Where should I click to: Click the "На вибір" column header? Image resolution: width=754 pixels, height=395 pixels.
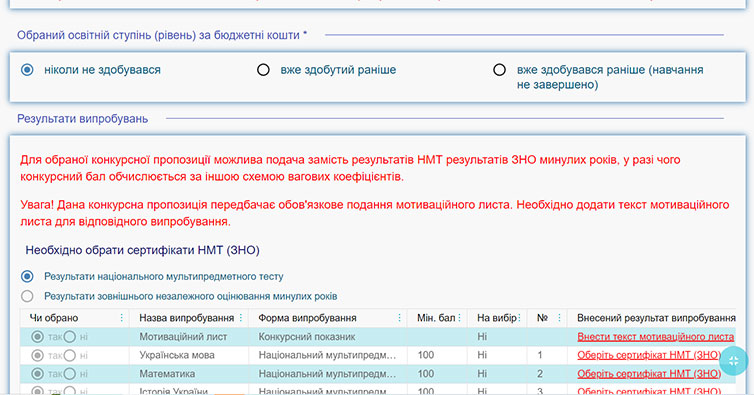(x=496, y=318)
